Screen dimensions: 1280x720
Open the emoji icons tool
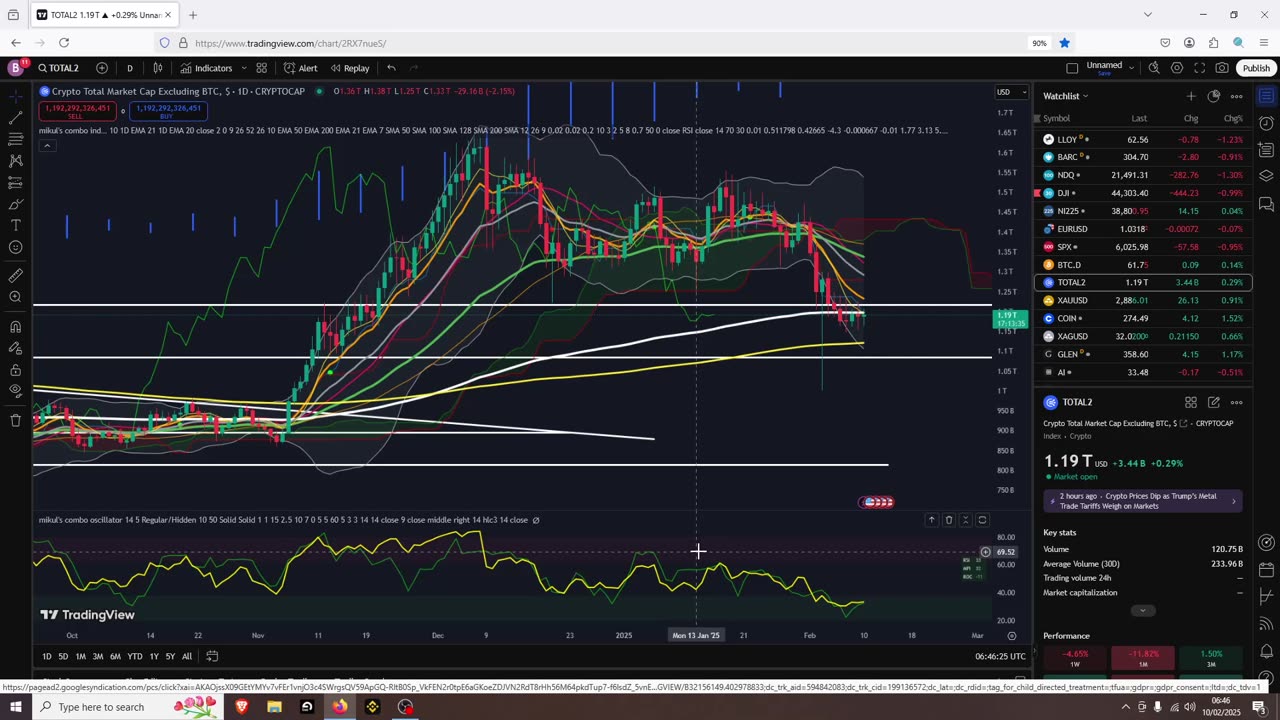click(15, 248)
